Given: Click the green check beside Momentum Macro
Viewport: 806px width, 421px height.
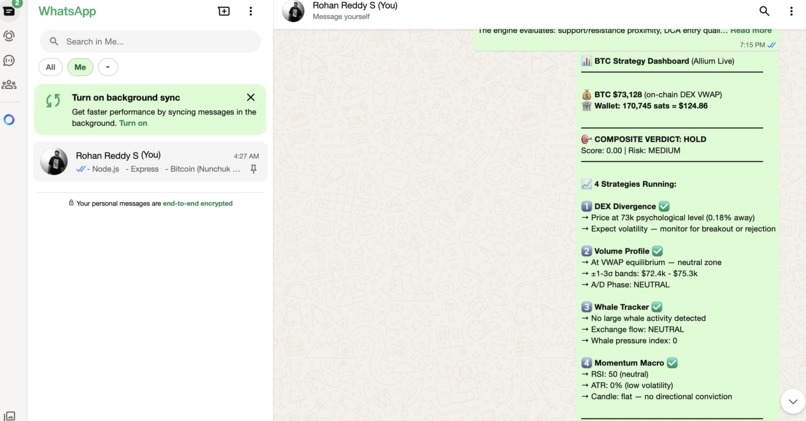Looking at the screenshot, I should [x=672, y=363].
